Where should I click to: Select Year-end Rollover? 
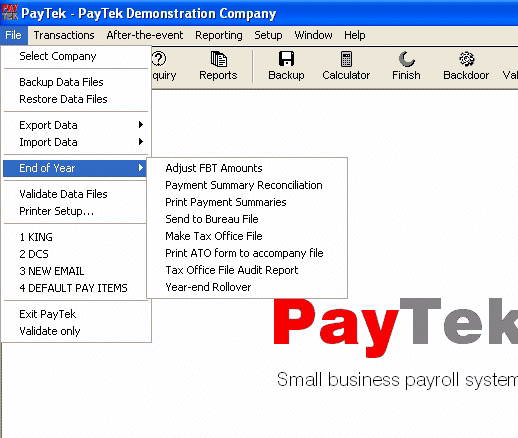208,287
